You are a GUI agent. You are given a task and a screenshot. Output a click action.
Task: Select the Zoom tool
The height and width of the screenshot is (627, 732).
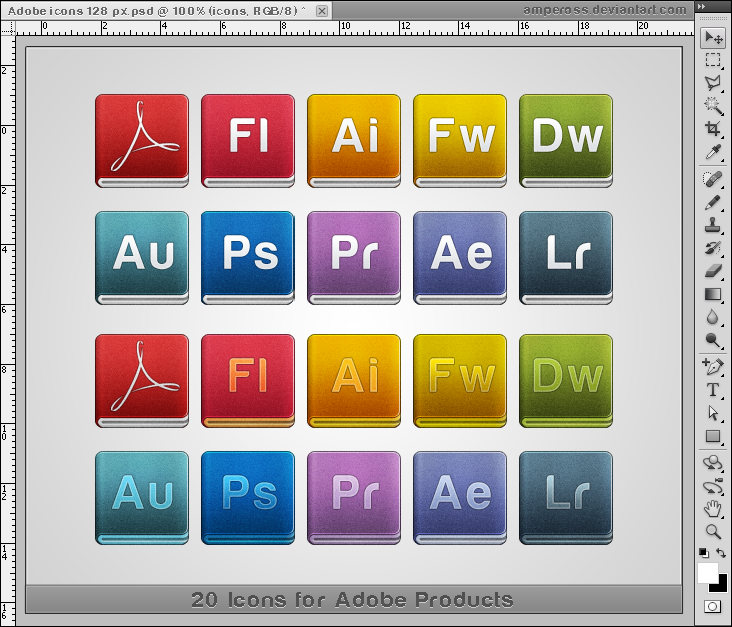point(713,531)
